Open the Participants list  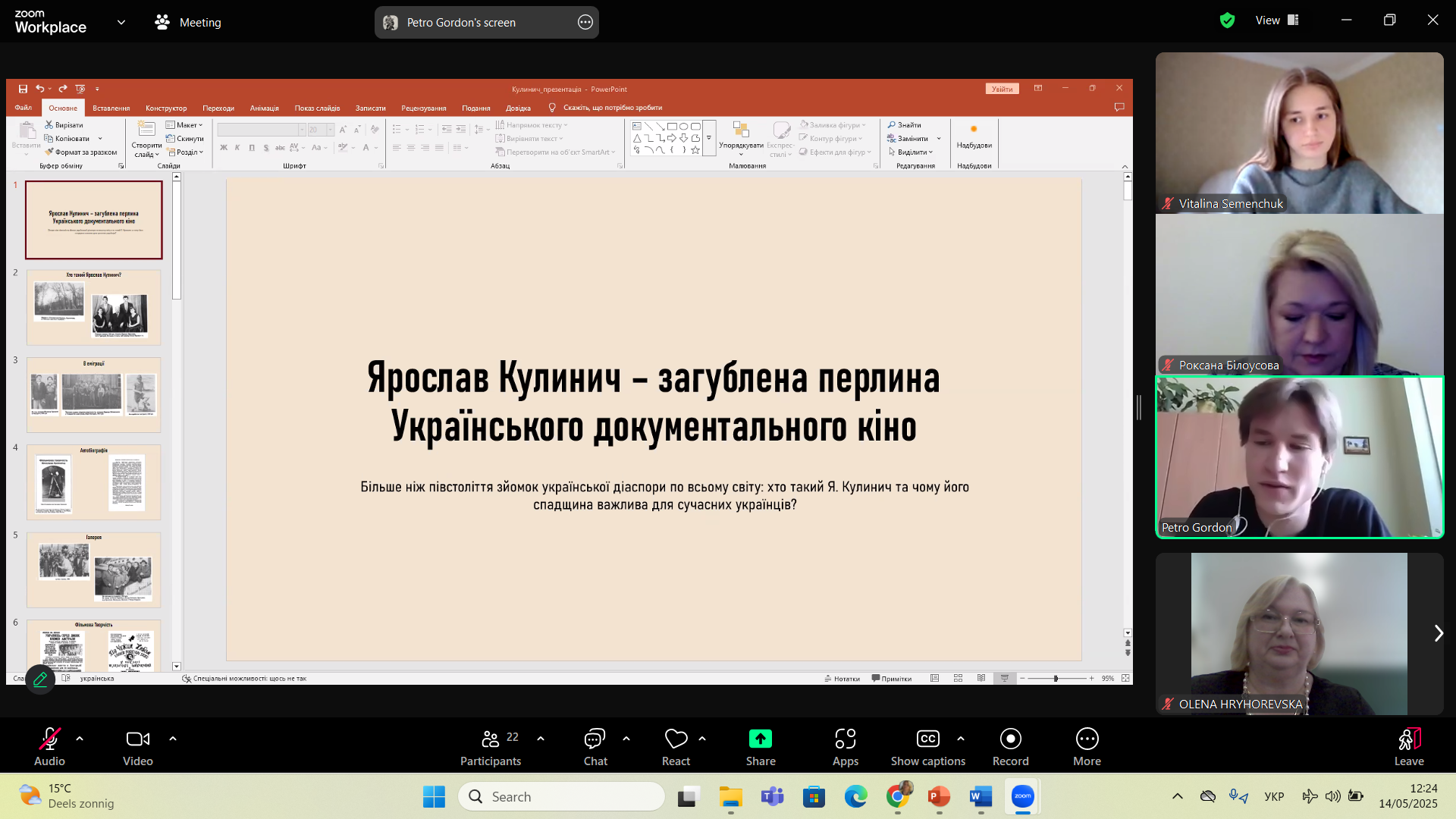tap(491, 747)
